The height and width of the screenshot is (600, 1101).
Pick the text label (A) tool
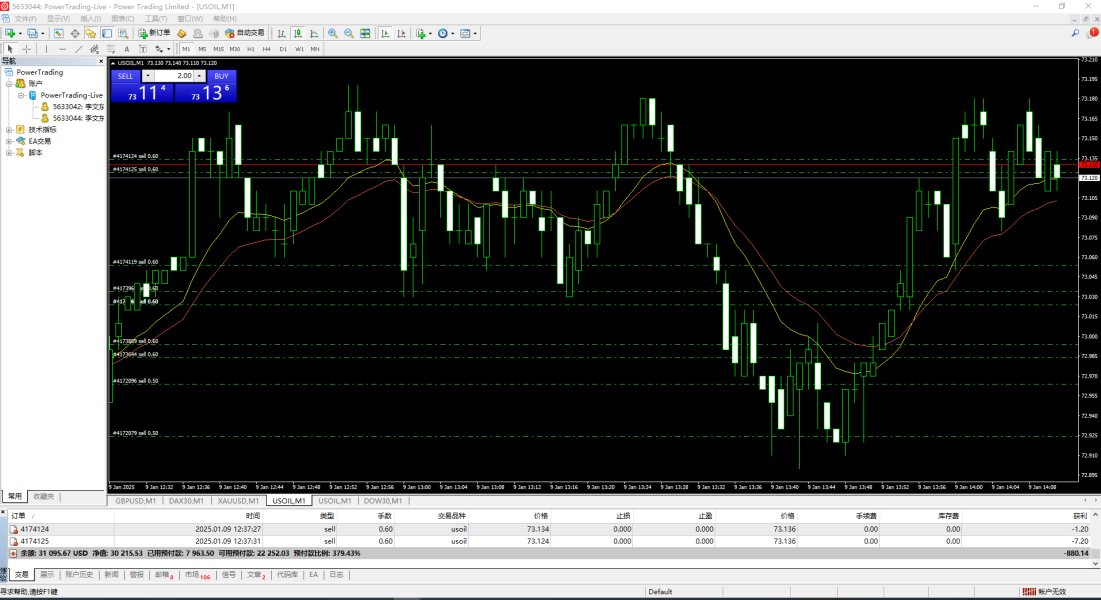pyautogui.click(x=126, y=48)
